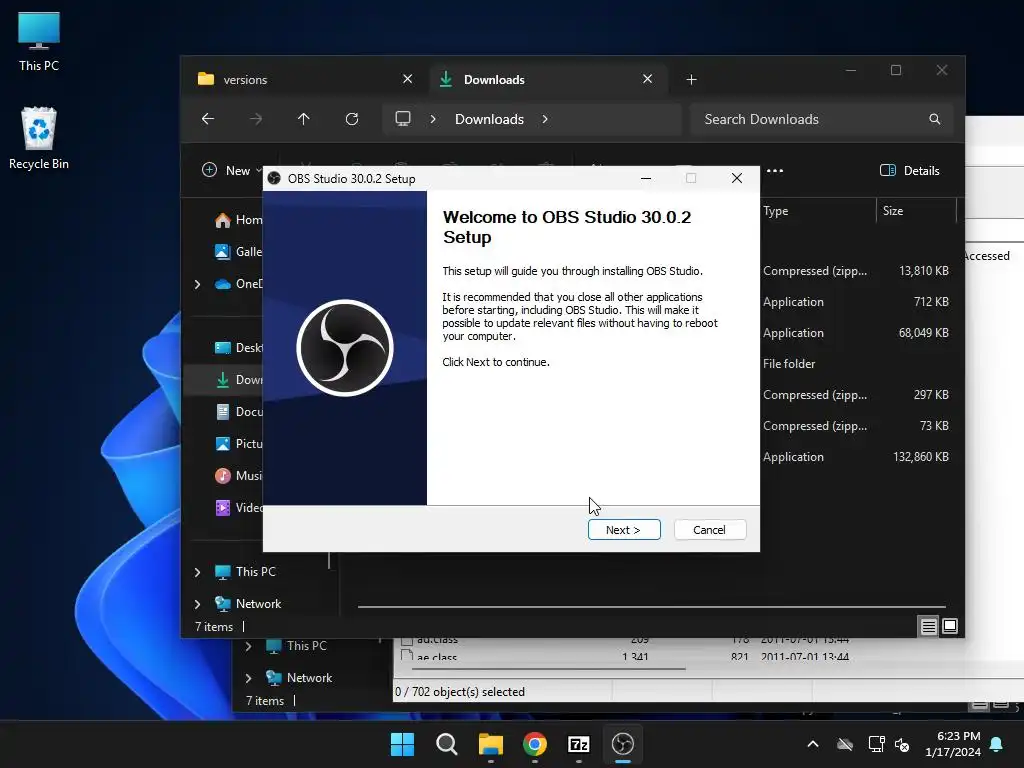1024x768 pixels.
Task: Expand chevron after Downloads in address bar
Action: click(x=545, y=119)
